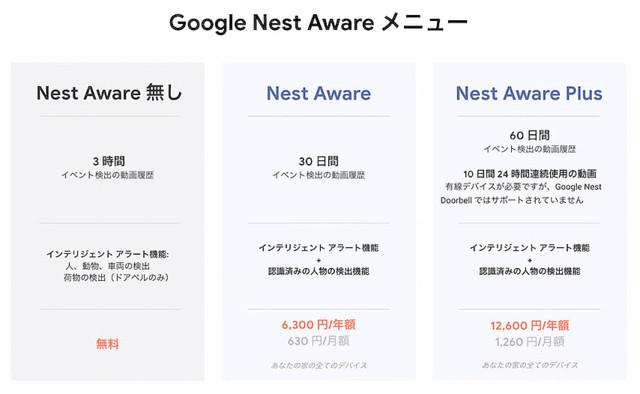Click the 60 日間 event history text
This screenshot has width=640, height=394.
[x=529, y=135]
